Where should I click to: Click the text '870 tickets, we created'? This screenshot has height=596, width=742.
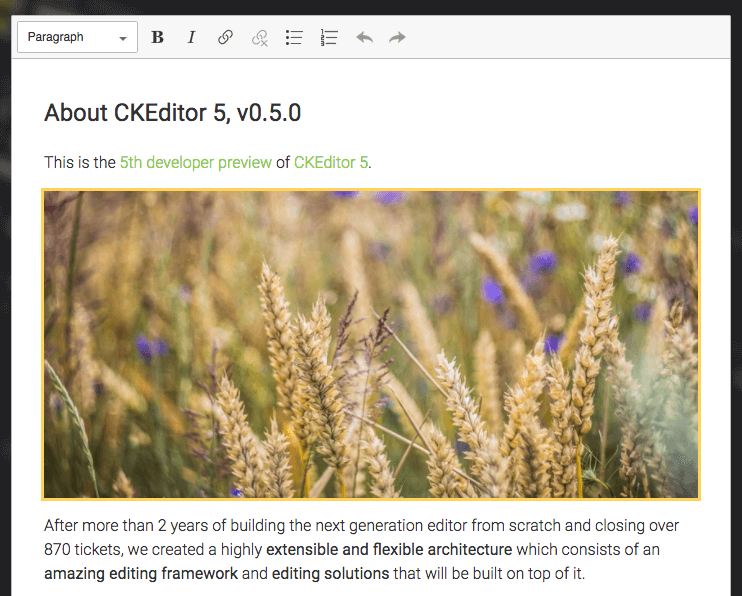point(124,550)
